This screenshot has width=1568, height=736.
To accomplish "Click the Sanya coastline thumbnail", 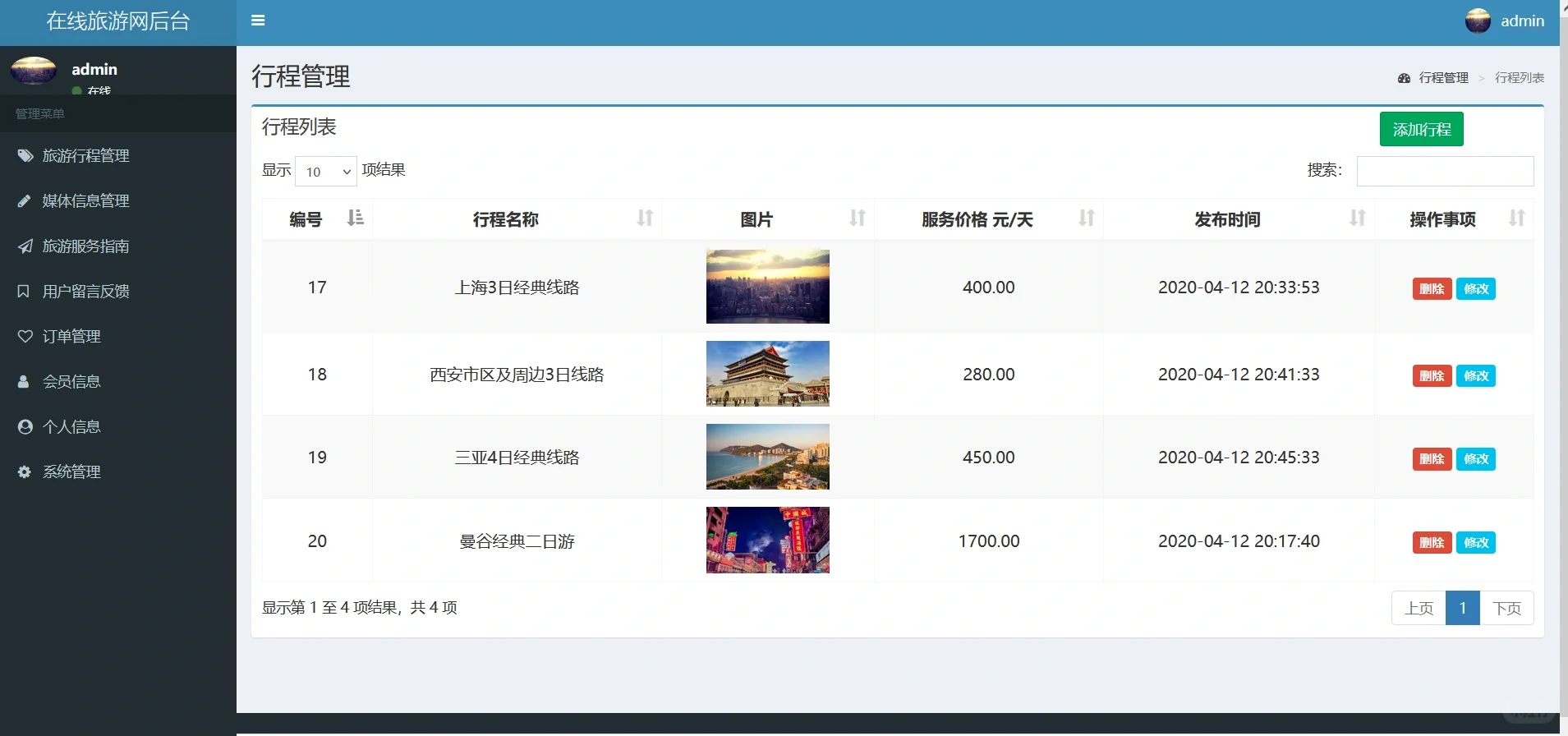I will [x=768, y=457].
